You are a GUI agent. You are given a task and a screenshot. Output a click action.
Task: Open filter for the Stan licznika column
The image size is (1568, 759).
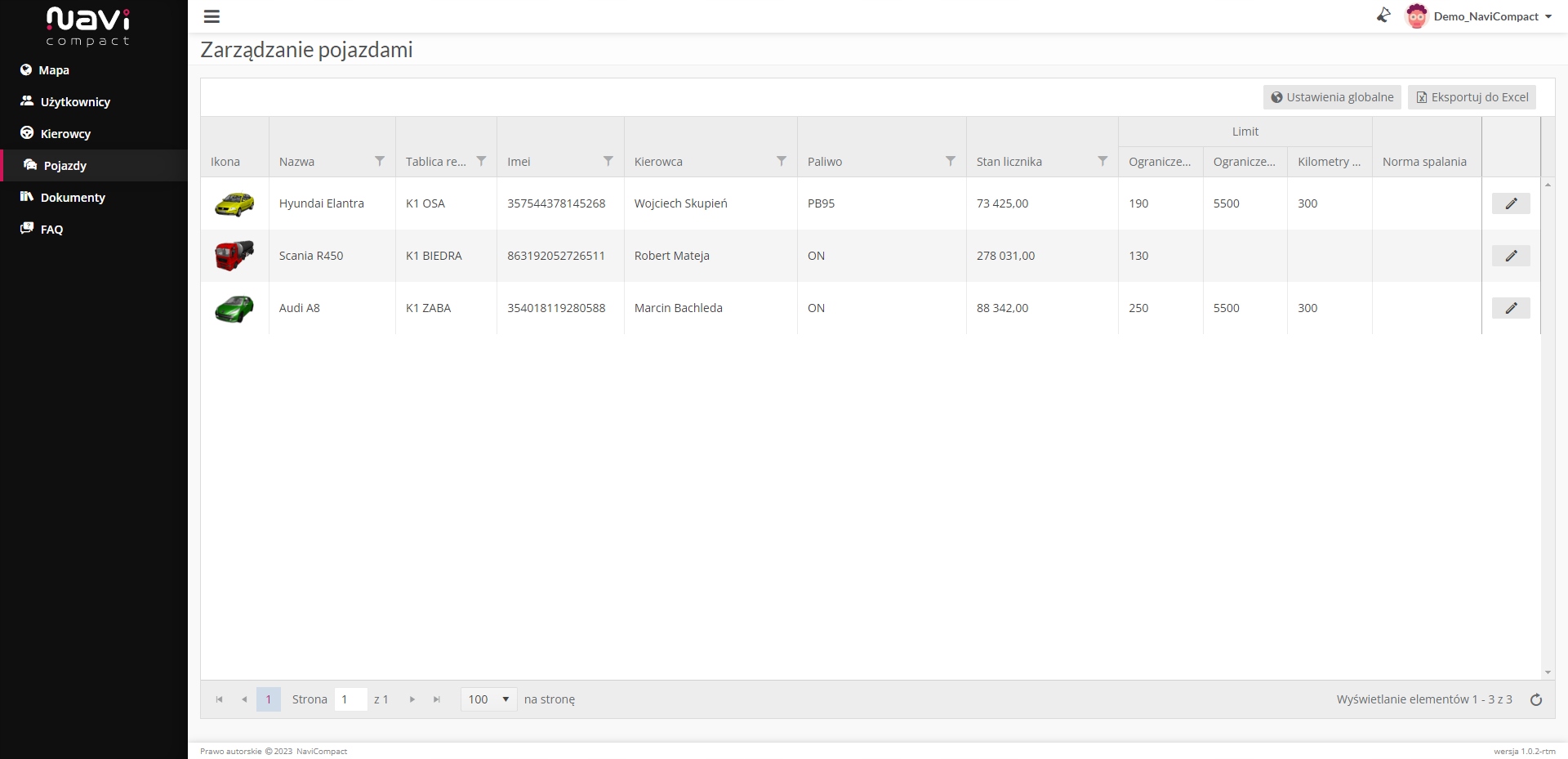click(x=1102, y=161)
